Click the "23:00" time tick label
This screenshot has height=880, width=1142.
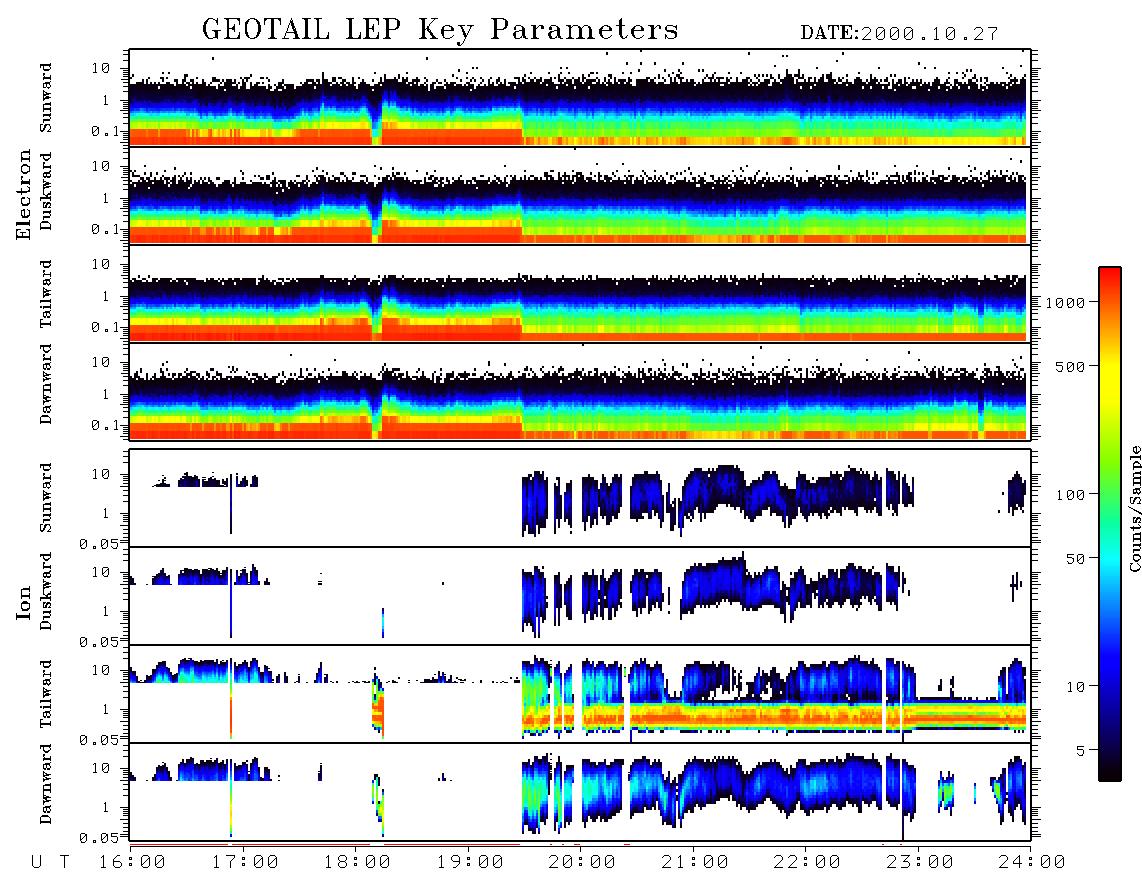point(920,862)
